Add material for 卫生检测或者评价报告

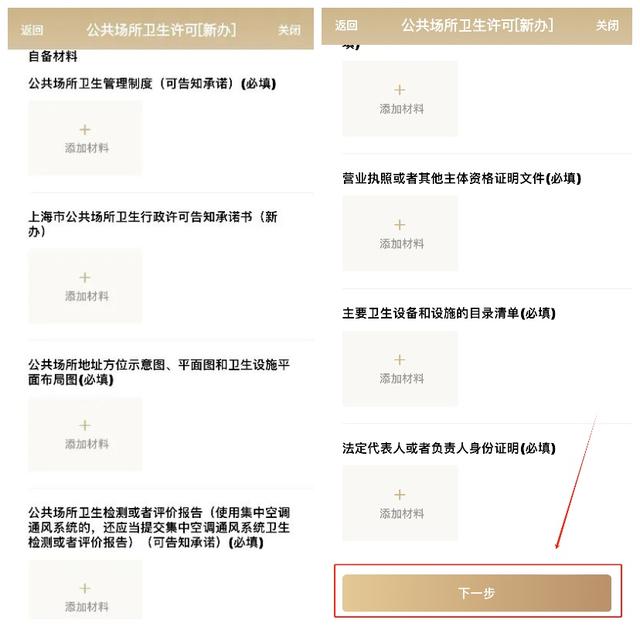pyautogui.click(x=85, y=590)
